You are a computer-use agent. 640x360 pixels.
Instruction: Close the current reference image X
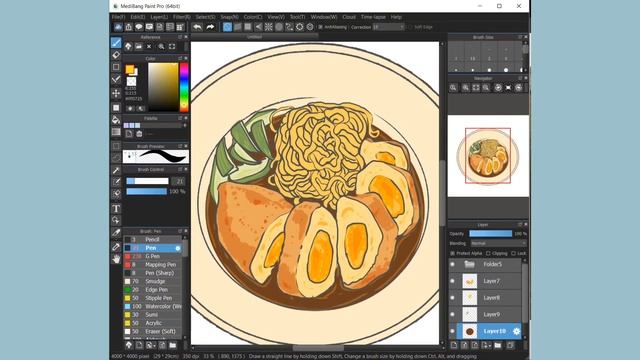149,47
